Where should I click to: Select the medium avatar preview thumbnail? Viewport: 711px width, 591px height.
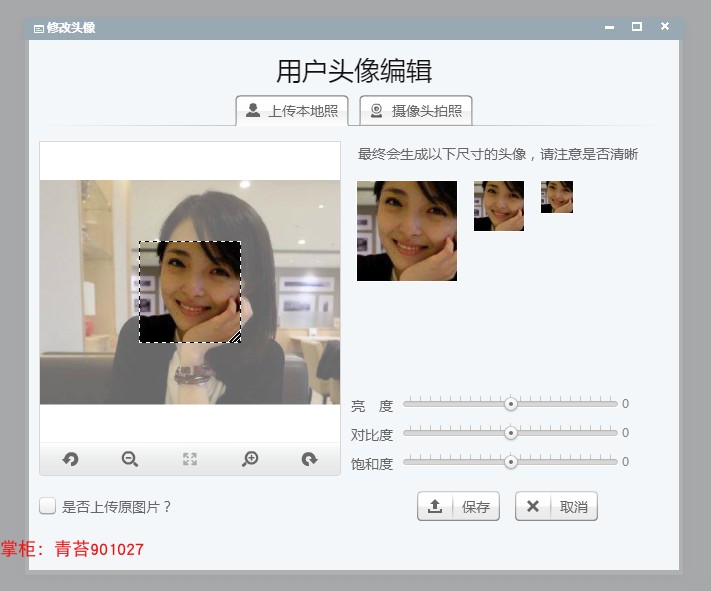pos(499,206)
